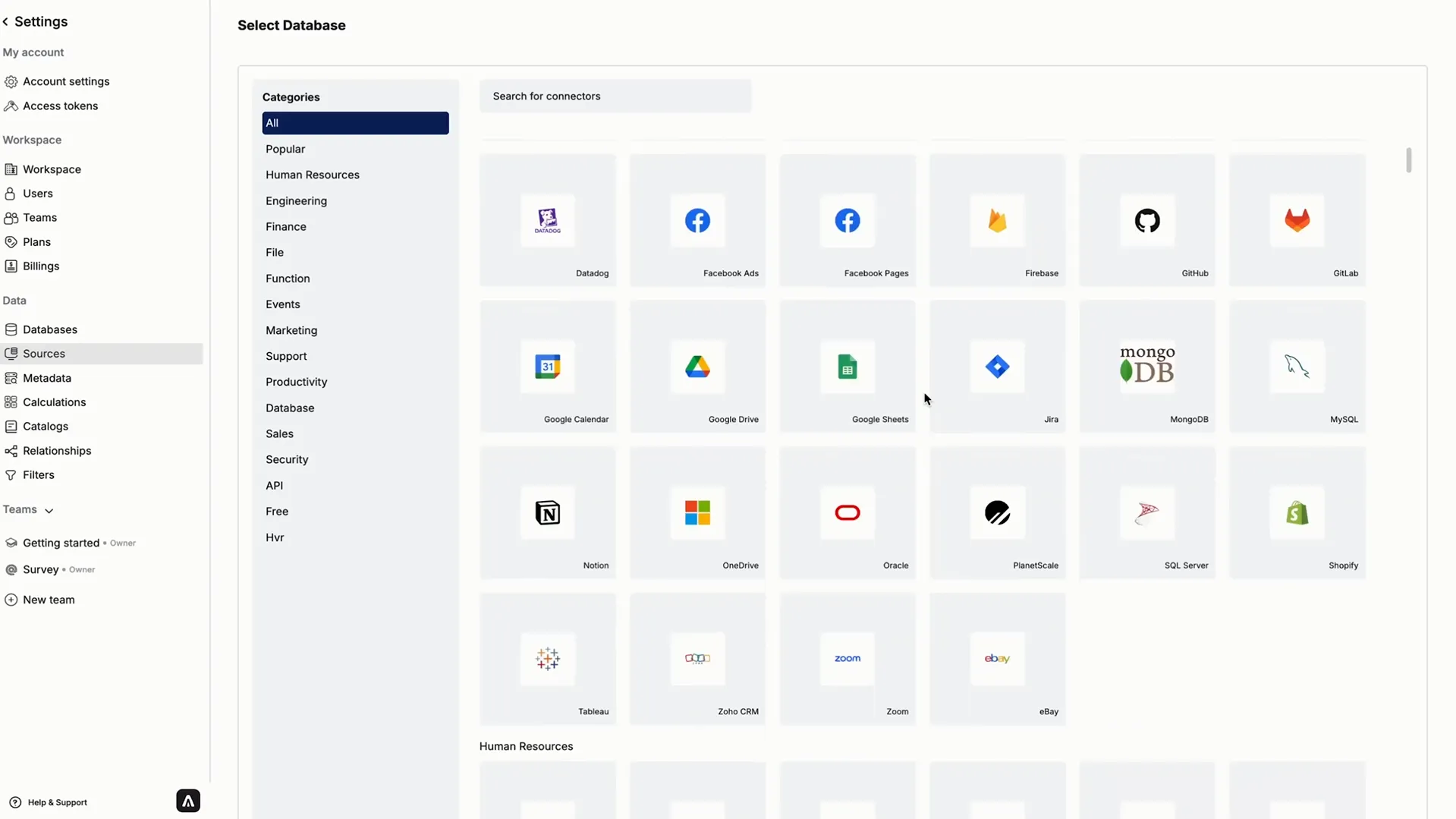Image resolution: width=1456 pixels, height=819 pixels.
Task: Select the MySQL connector icon
Action: click(x=1297, y=367)
